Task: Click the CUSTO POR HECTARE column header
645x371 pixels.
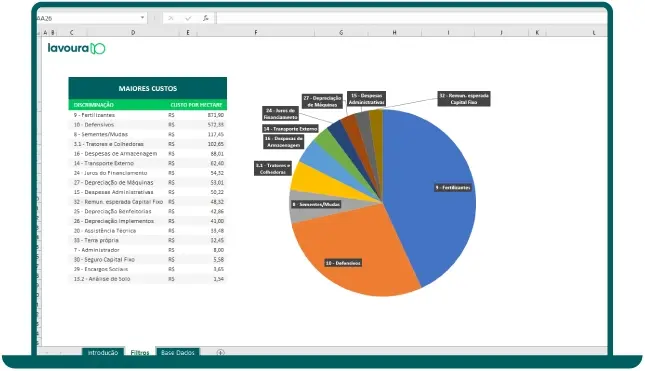Action: [x=196, y=105]
